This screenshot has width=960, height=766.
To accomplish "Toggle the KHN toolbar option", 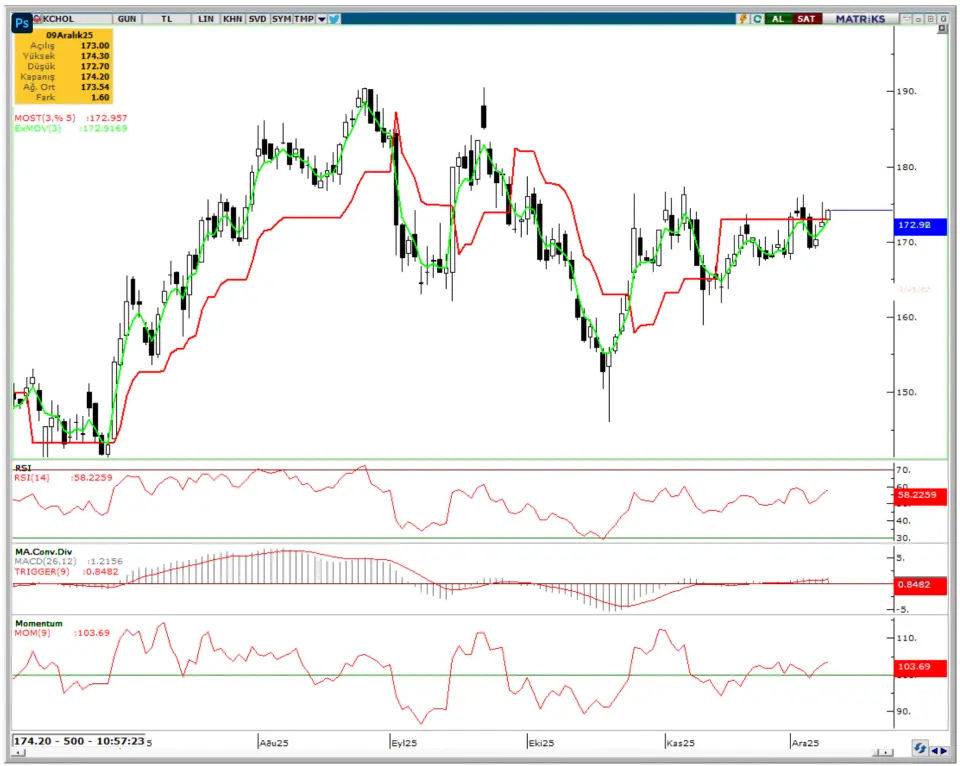I will click(232, 18).
